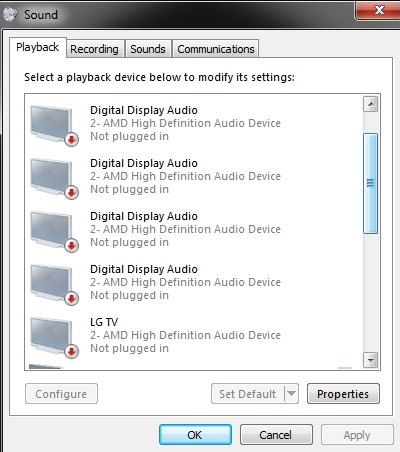
Task: Click the Sound speaker icon in title bar
Action: (x=10, y=14)
